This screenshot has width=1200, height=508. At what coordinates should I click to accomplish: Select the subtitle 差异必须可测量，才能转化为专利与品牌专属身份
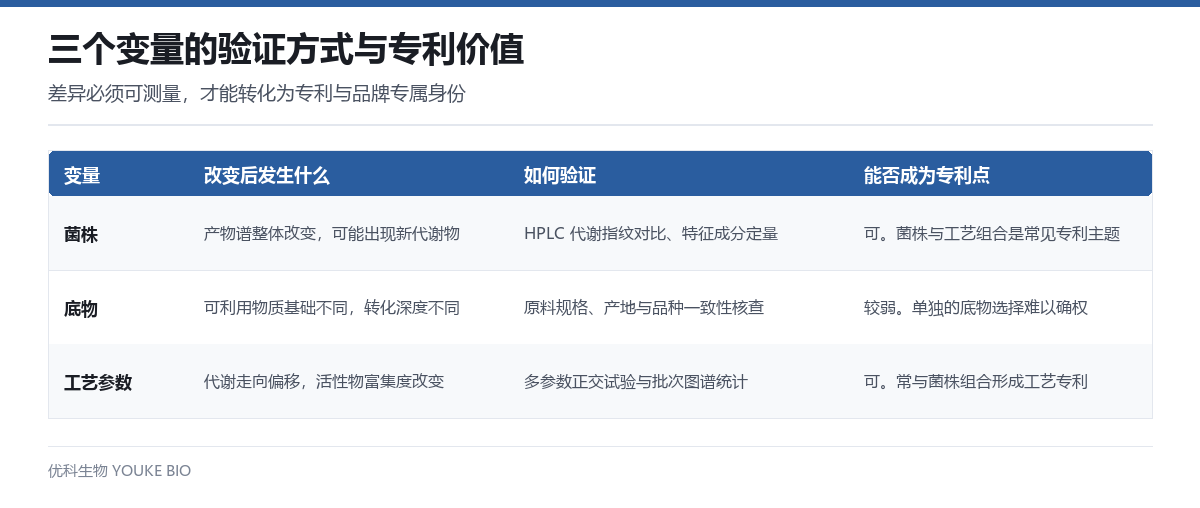[257, 94]
